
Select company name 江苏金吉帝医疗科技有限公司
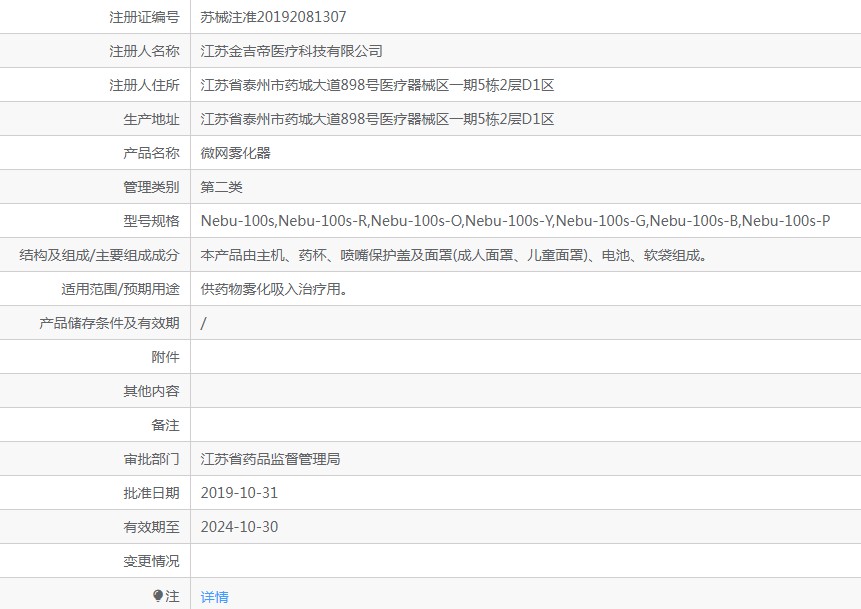(x=291, y=51)
